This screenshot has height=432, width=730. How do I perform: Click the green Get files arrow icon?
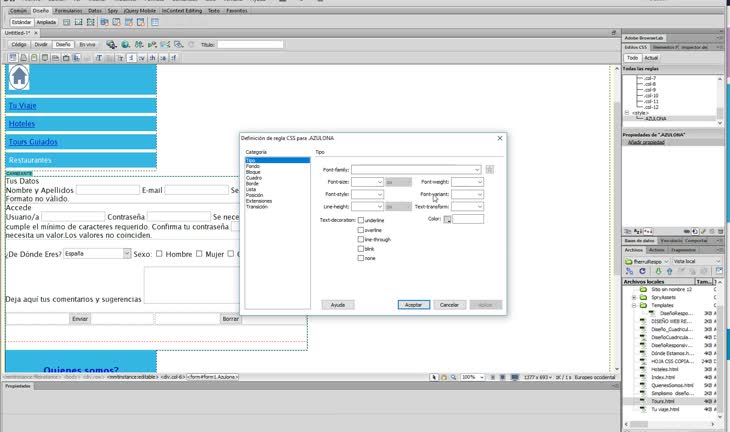tap(658, 271)
